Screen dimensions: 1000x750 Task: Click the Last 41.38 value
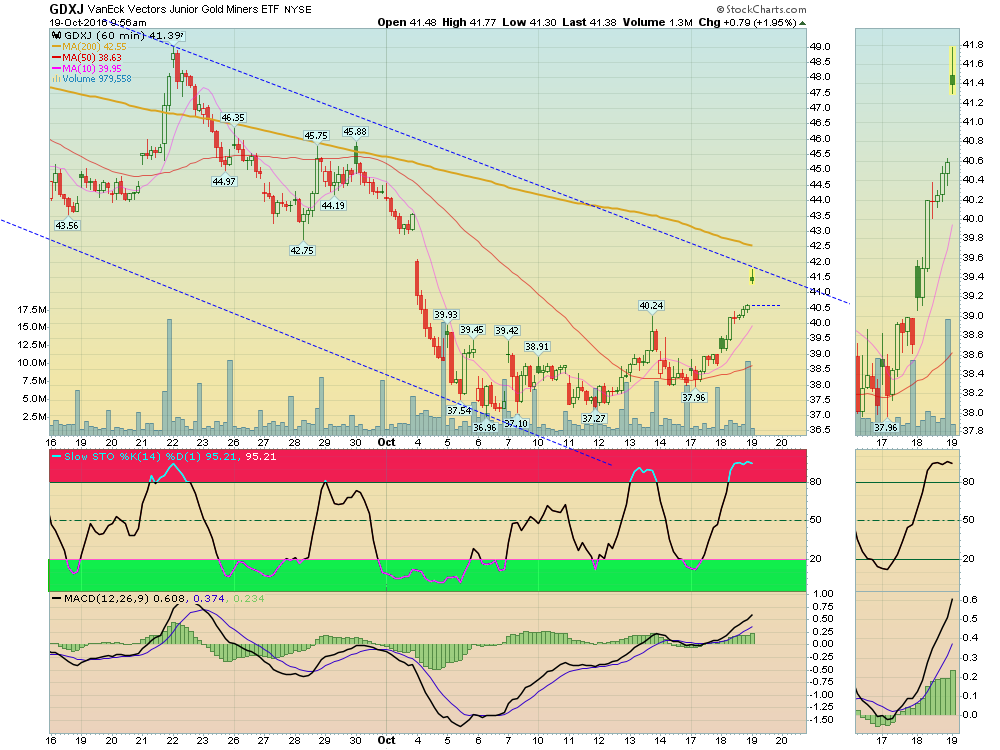[589, 22]
